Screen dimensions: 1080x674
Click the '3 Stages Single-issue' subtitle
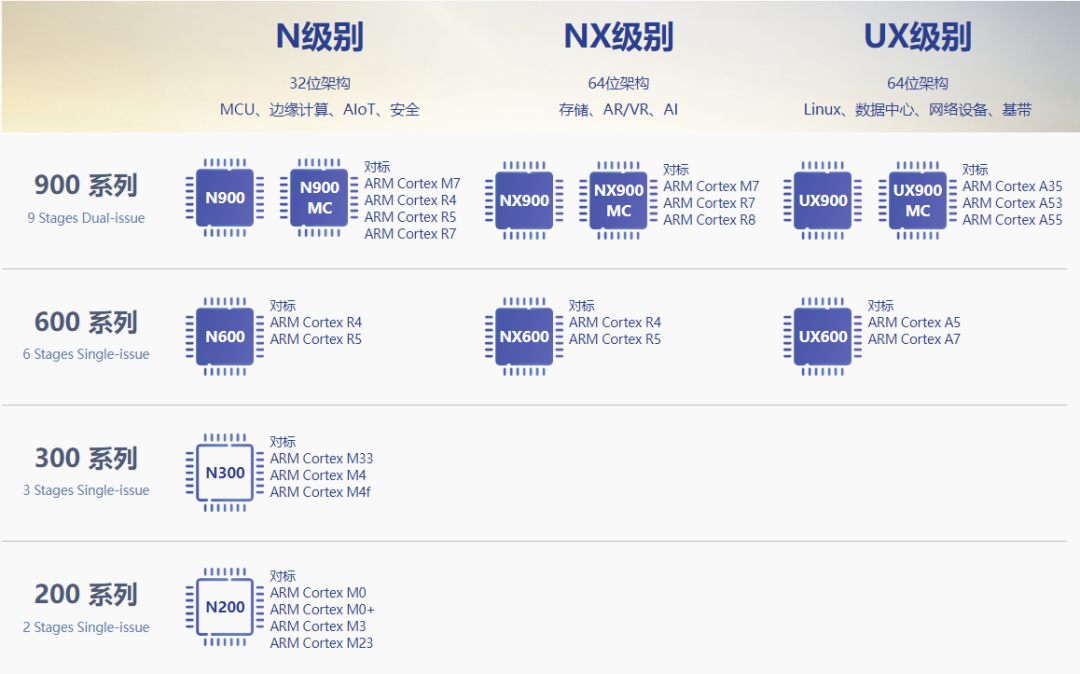pyautogui.click(x=86, y=490)
